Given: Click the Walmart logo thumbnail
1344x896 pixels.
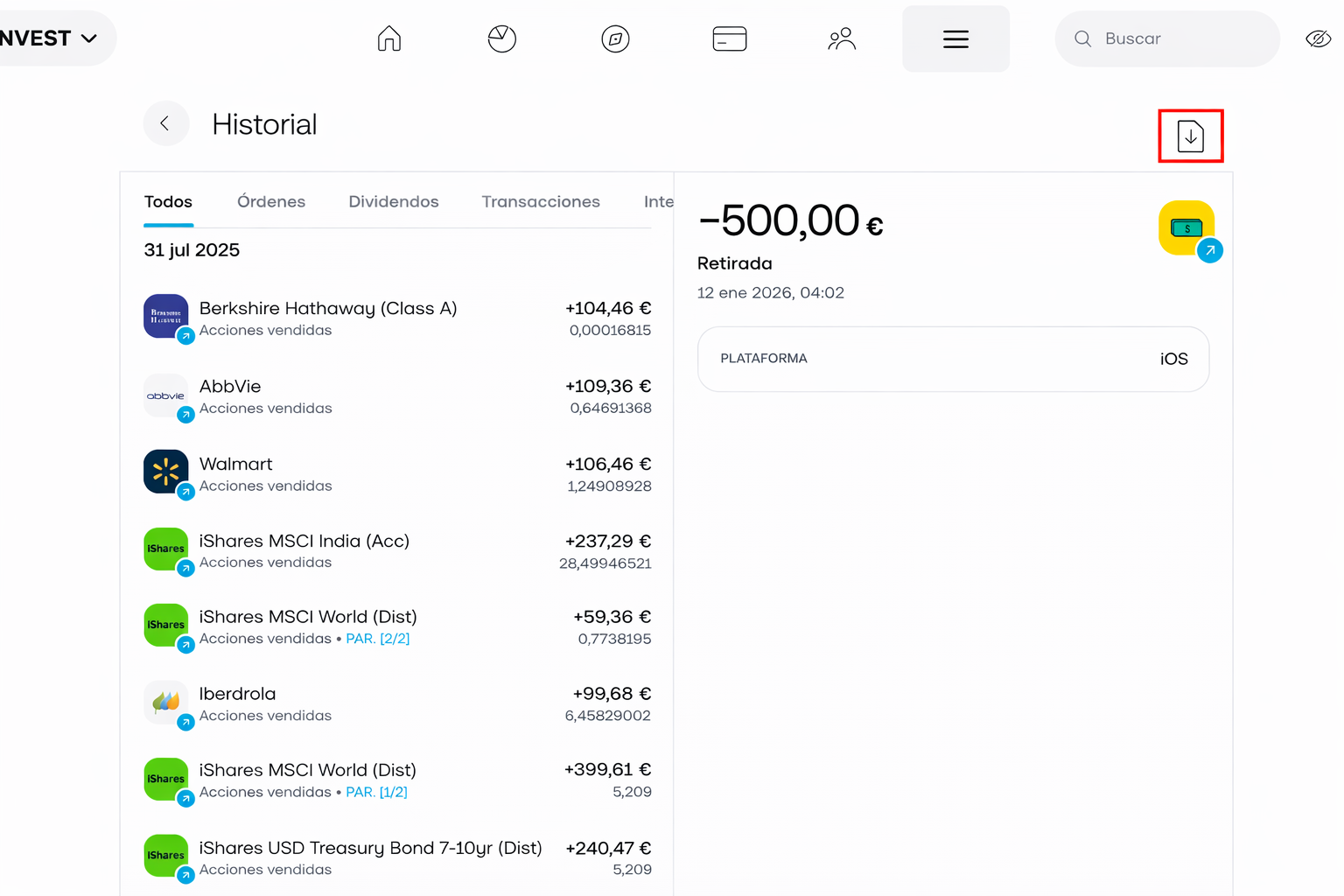Looking at the screenshot, I should 165,472.
